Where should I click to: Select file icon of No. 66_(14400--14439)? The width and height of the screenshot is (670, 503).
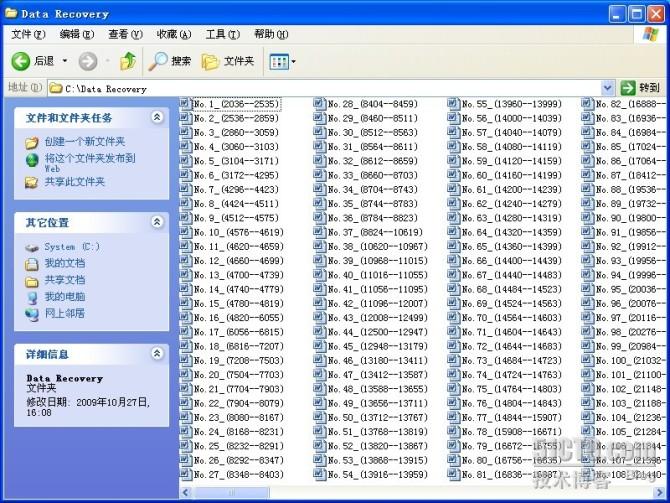(453, 260)
